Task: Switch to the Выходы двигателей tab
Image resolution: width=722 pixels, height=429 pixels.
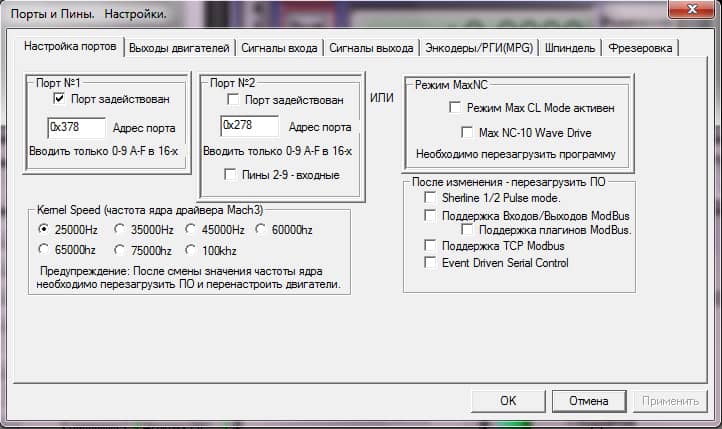Action: coord(181,47)
